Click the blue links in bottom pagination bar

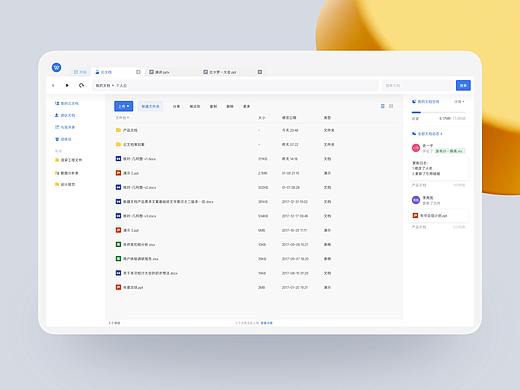coord(267,323)
